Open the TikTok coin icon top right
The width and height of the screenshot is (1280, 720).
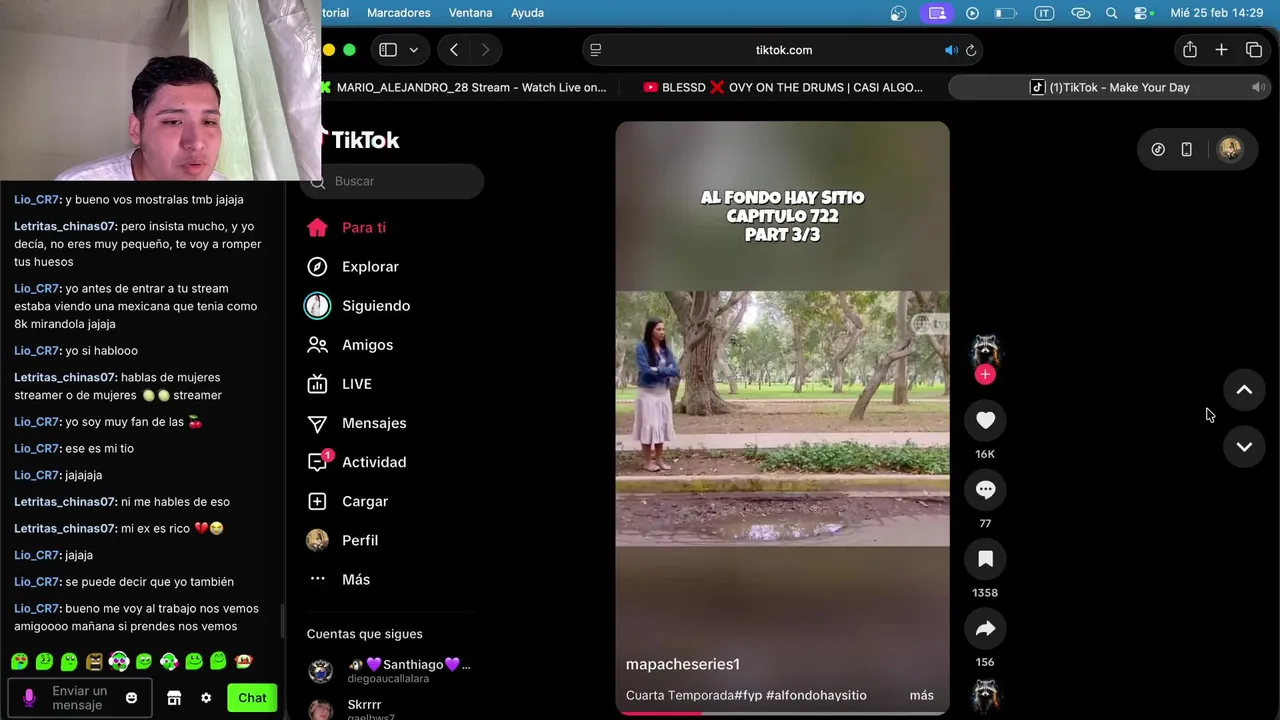[x=1158, y=149]
